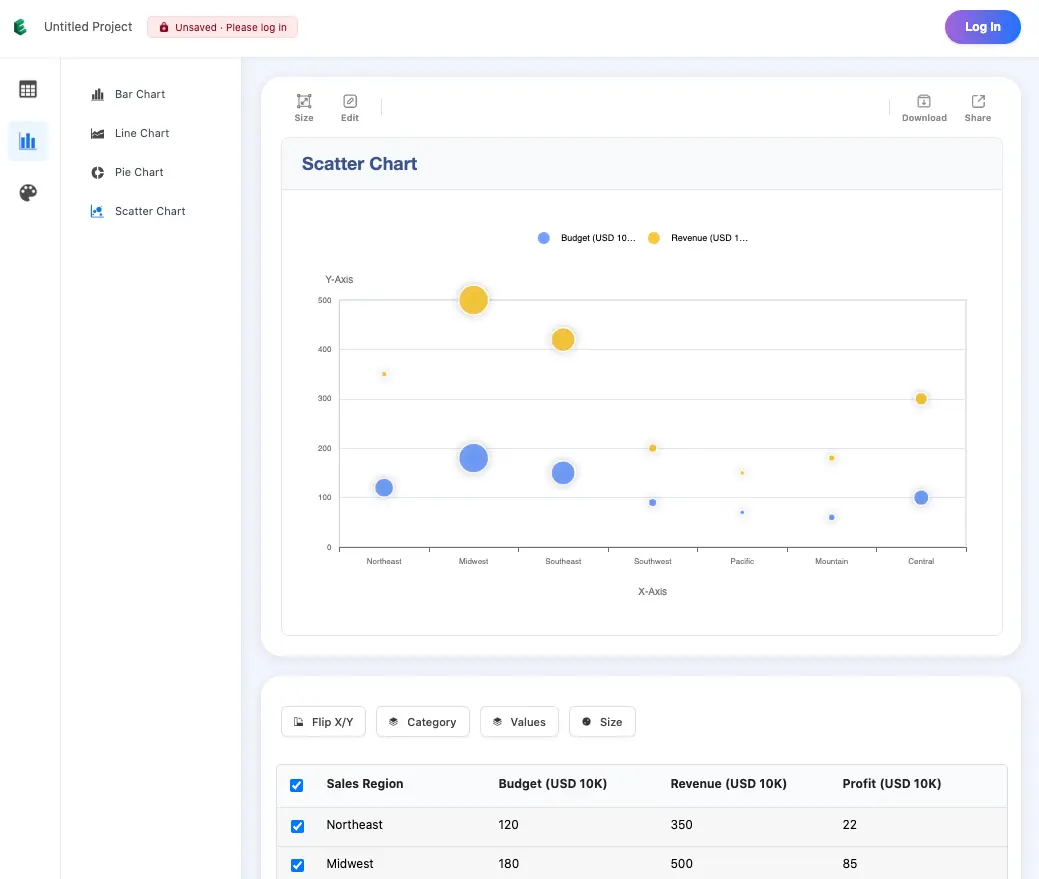Screen dimensions: 1039x879
Task: Open the data table sidebar icon
Action: 28,89
